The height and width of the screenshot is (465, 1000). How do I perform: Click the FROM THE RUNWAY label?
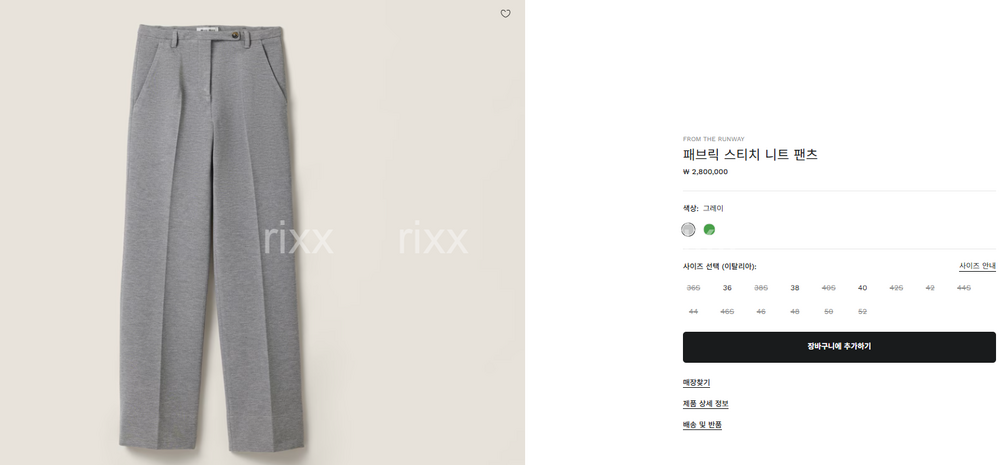point(713,139)
